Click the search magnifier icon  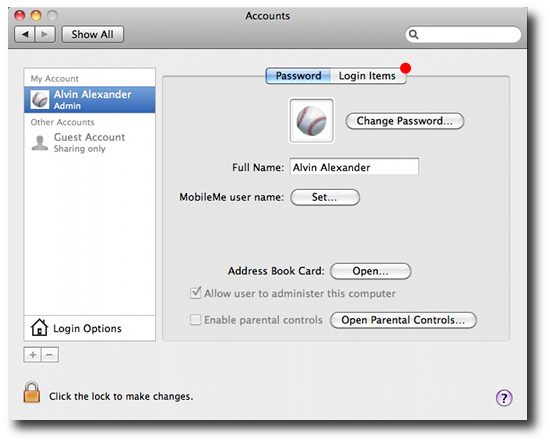(414, 34)
